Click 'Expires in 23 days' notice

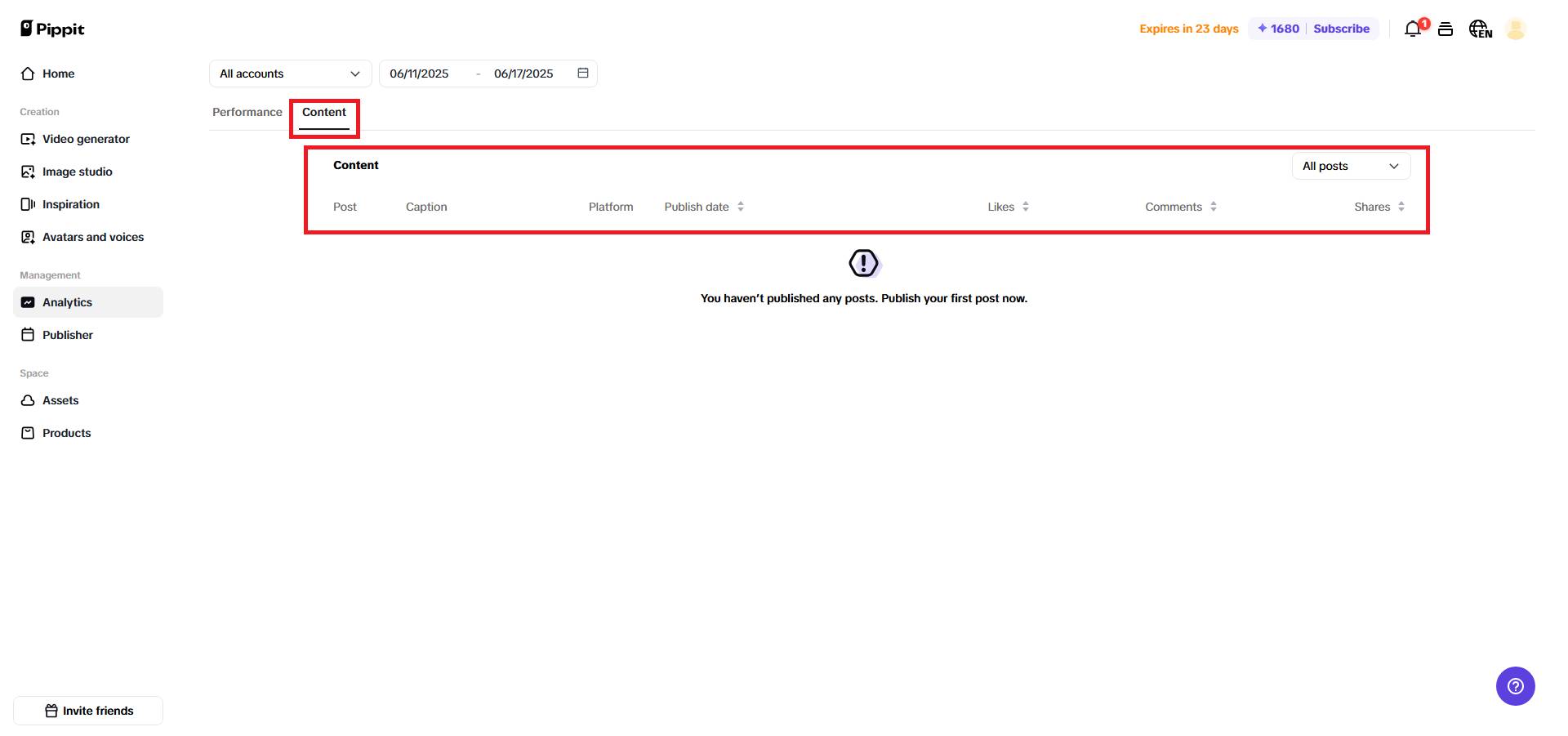coord(1189,29)
